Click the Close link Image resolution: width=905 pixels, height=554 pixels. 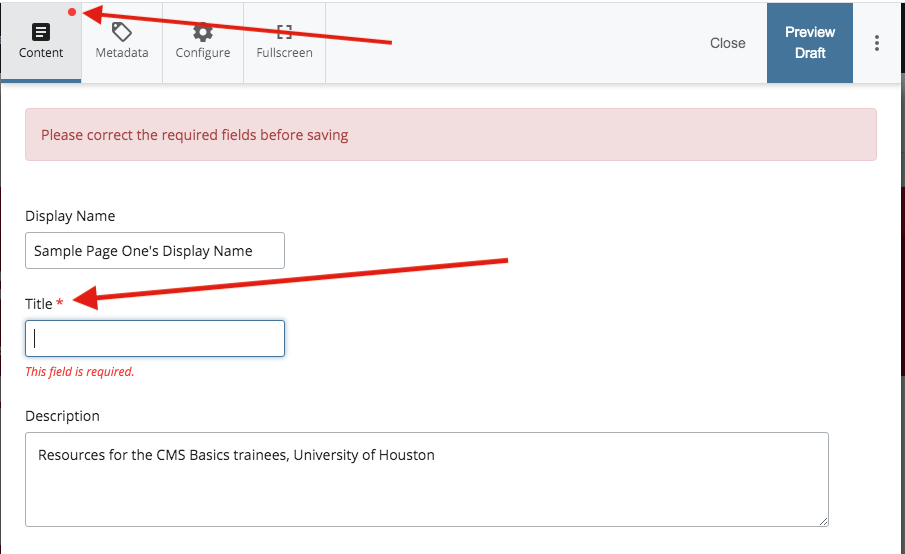pos(727,43)
